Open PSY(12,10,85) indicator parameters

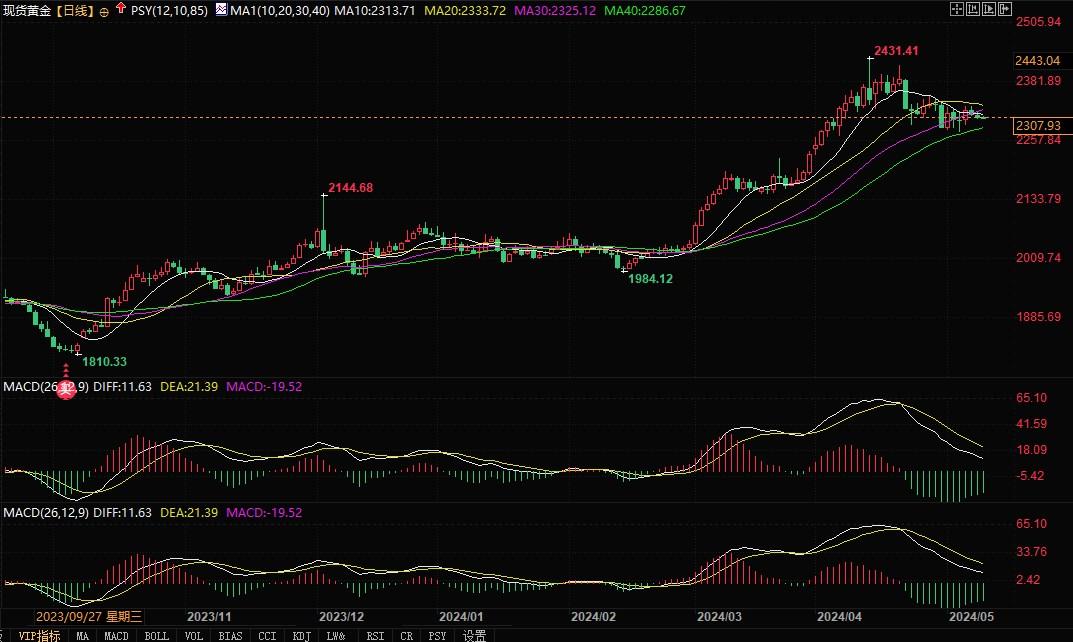tap(169, 10)
